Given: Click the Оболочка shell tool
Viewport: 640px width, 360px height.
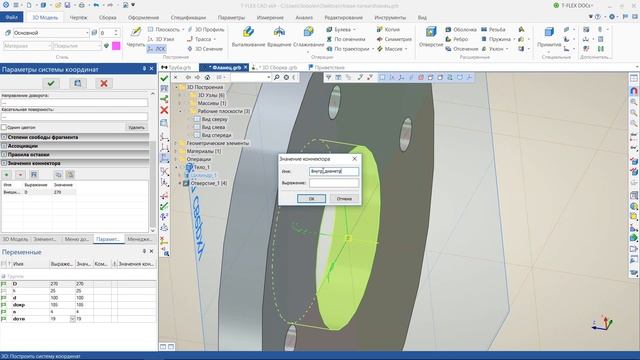Looking at the screenshot, I should pyautogui.click(x=461, y=29).
